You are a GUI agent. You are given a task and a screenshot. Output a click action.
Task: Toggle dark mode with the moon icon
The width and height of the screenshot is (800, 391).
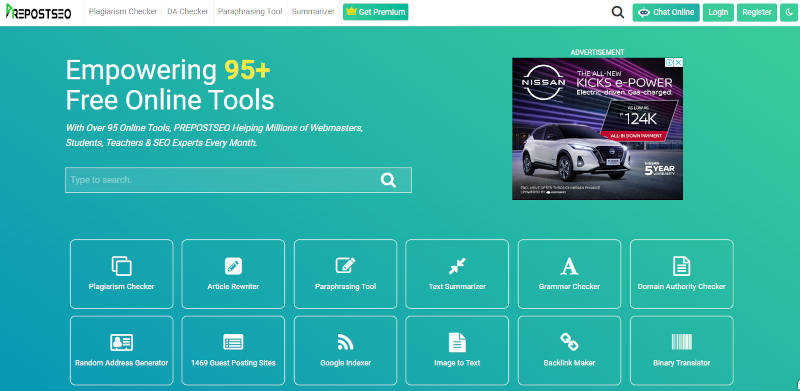[x=788, y=12]
